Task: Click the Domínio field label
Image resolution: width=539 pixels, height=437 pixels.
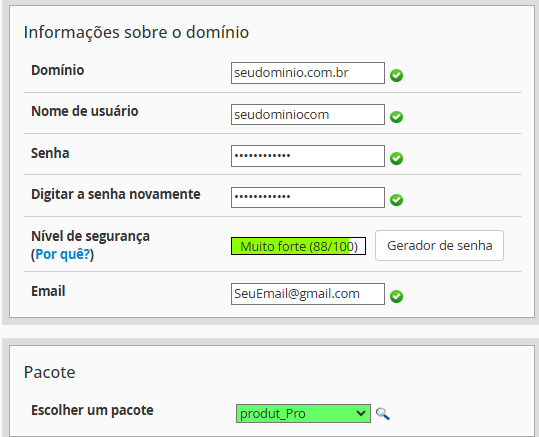Action: (58, 70)
